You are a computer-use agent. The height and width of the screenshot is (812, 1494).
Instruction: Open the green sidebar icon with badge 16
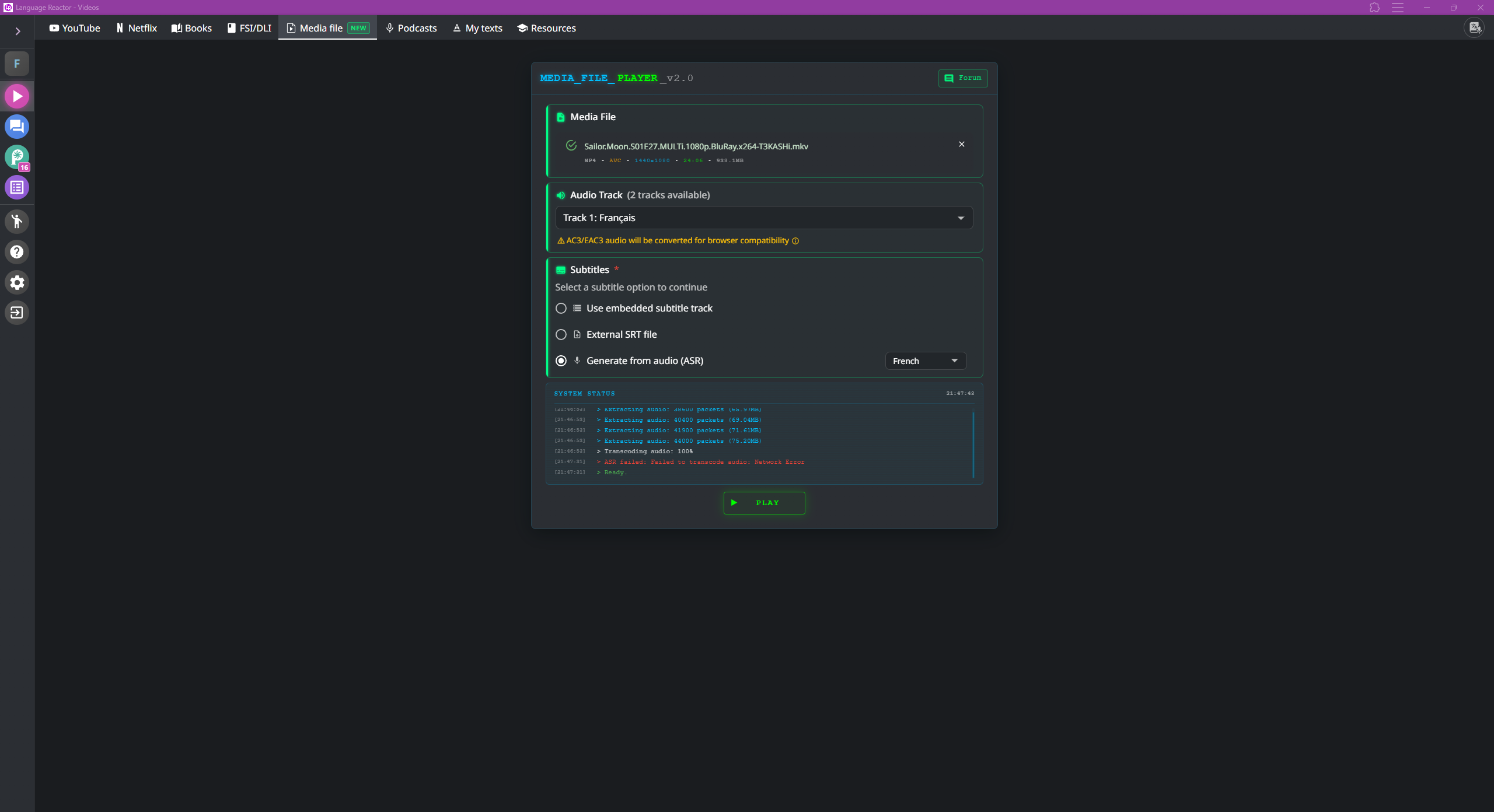click(17, 157)
